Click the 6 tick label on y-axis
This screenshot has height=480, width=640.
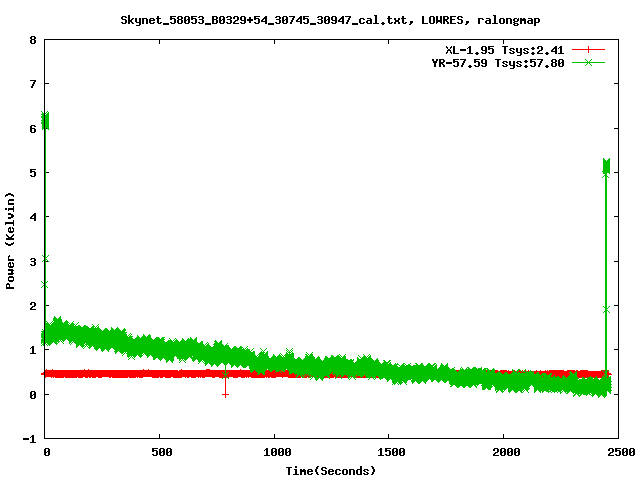(33, 129)
